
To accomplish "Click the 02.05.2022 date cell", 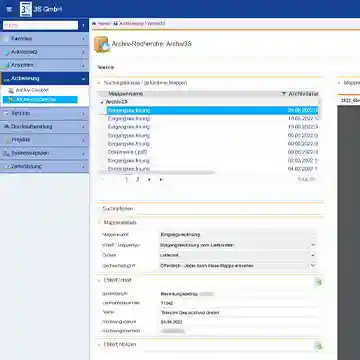I will [303, 161].
